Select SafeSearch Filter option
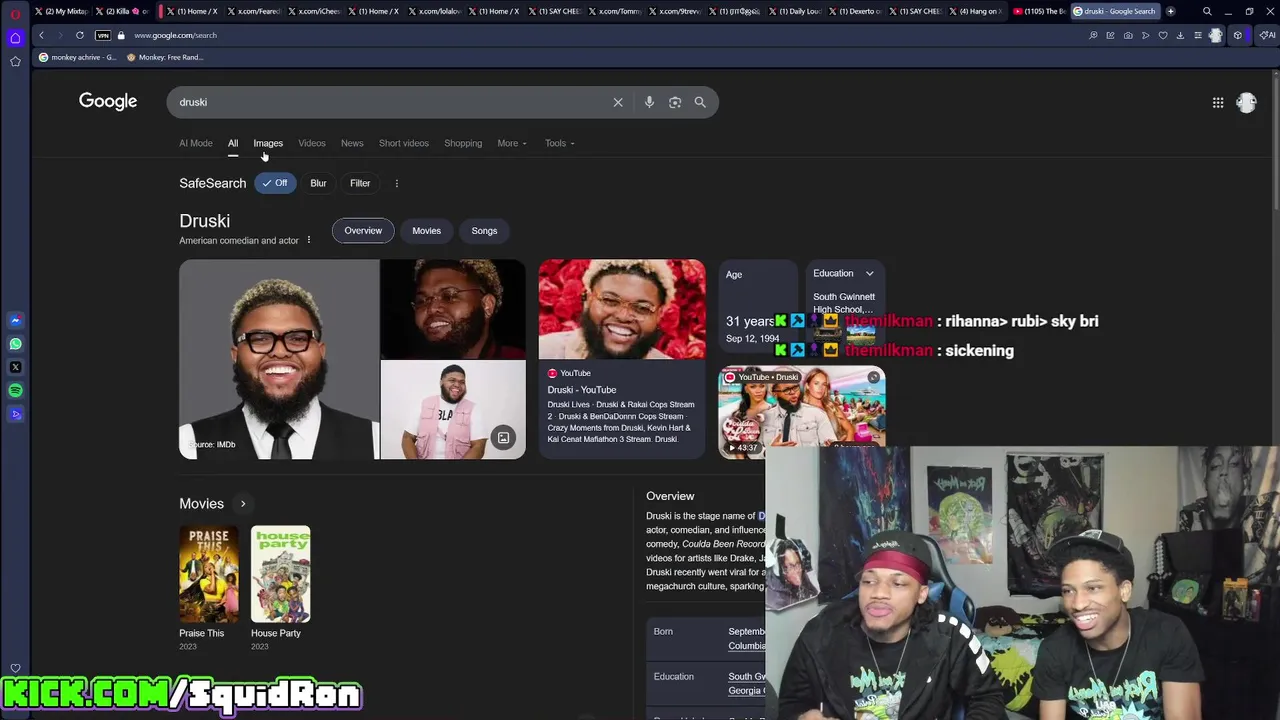 point(360,183)
